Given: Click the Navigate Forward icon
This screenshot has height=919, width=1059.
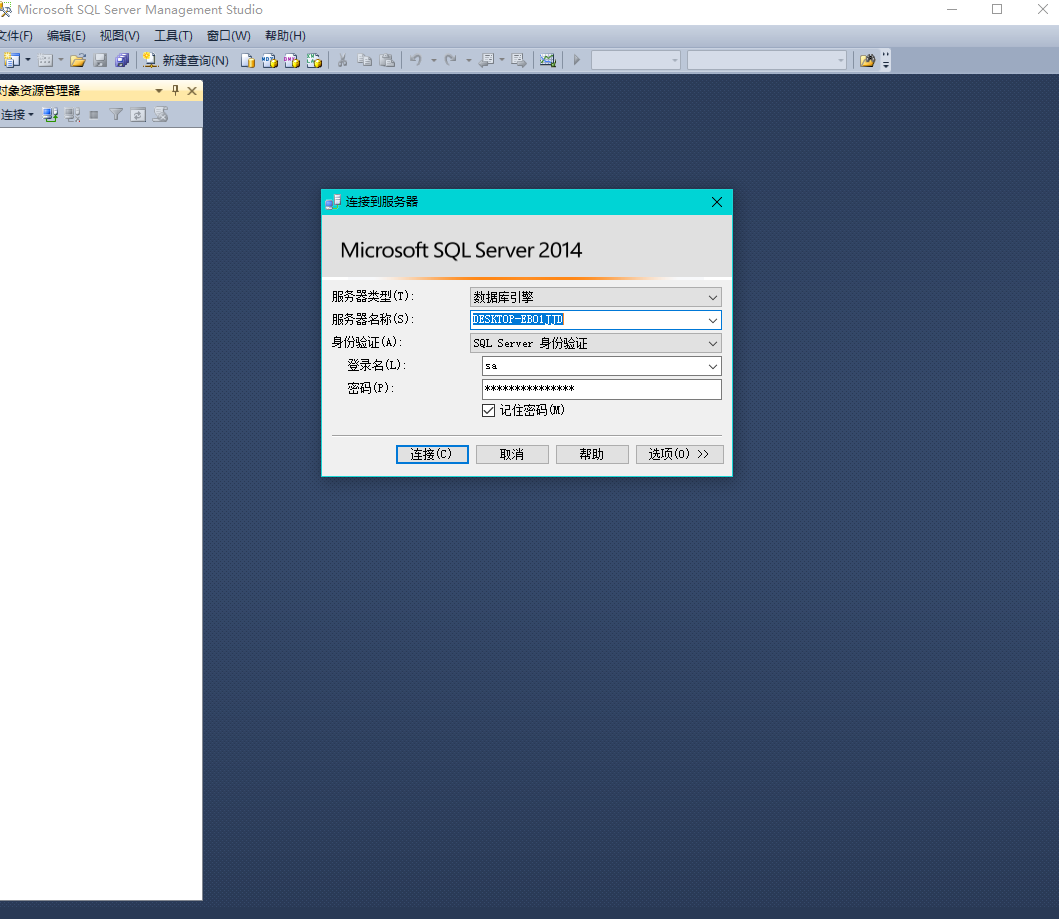Looking at the screenshot, I should tap(519, 60).
